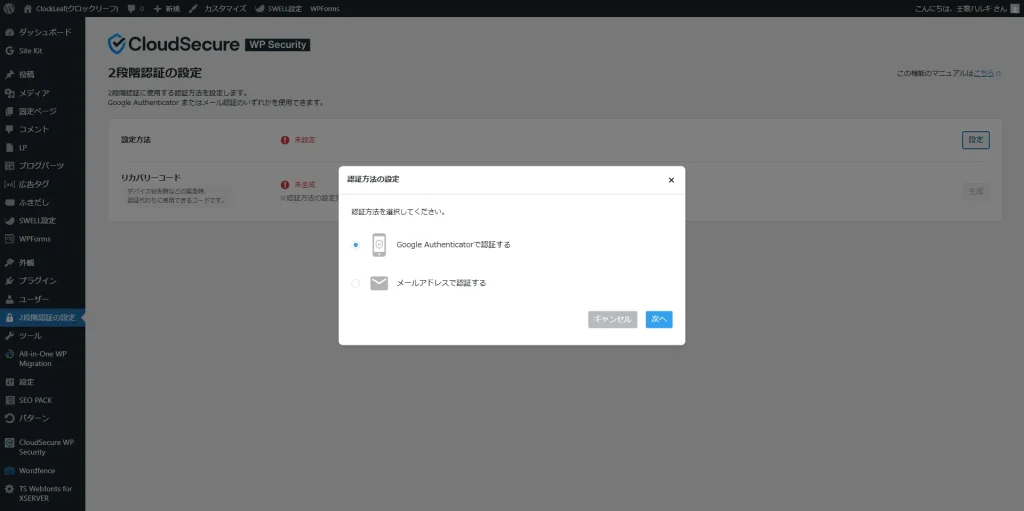This screenshot has height=511, width=1024.
Task: Close the 認証方法の設定 dialog
Action: (671, 180)
